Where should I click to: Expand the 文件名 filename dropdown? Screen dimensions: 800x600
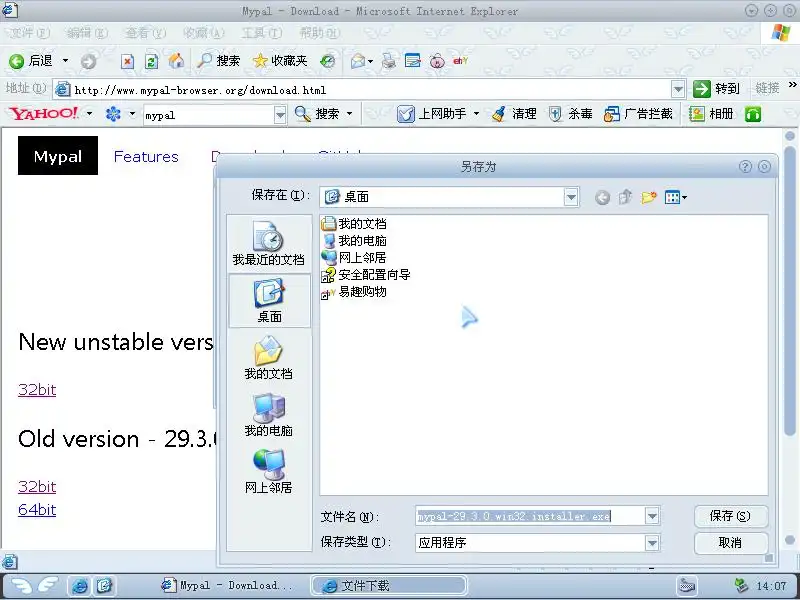(x=652, y=516)
